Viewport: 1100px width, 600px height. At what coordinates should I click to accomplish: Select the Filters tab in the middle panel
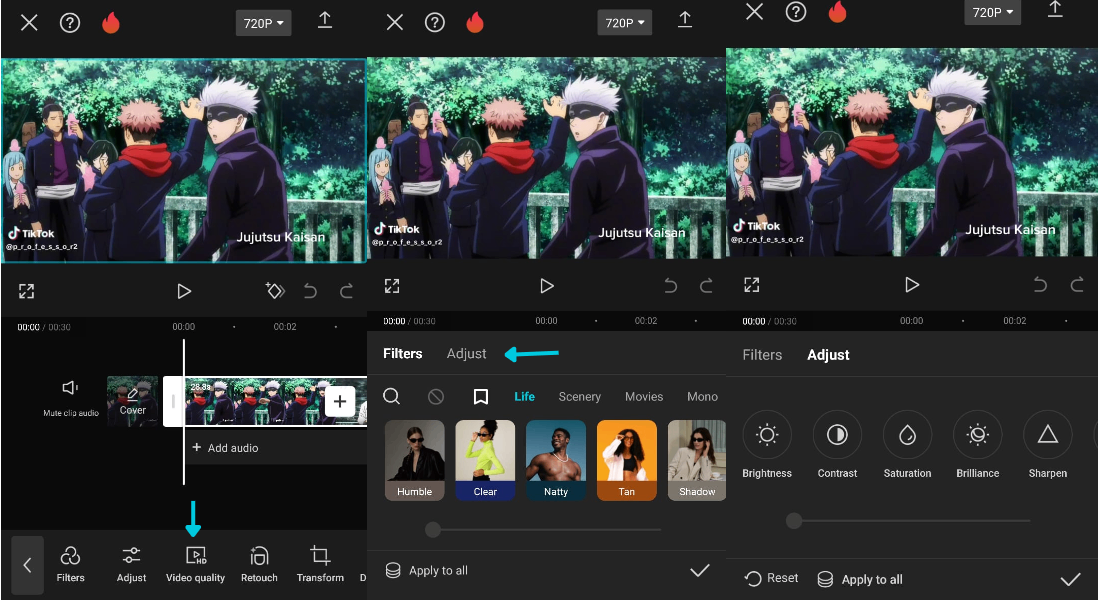(x=403, y=354)
